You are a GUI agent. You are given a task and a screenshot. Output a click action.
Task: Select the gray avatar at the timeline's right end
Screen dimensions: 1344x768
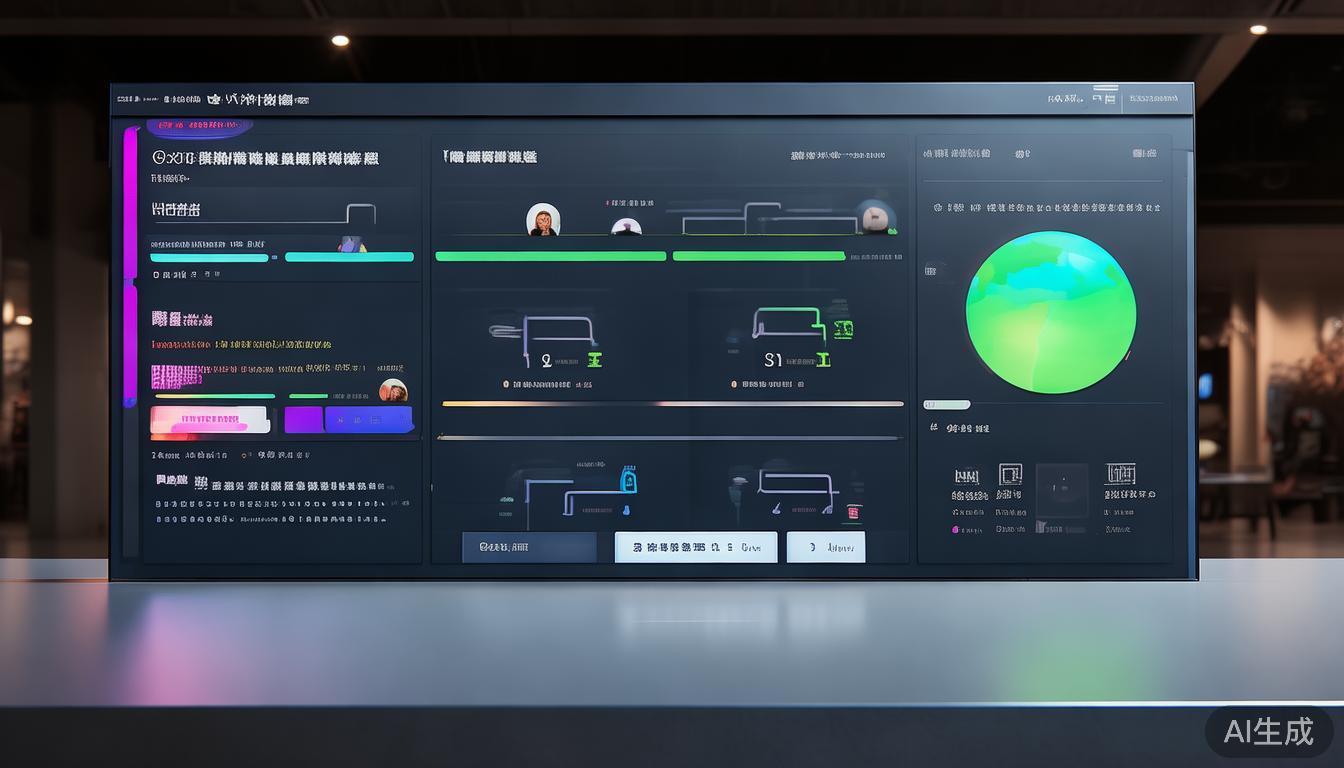click(x=875, y=216)
